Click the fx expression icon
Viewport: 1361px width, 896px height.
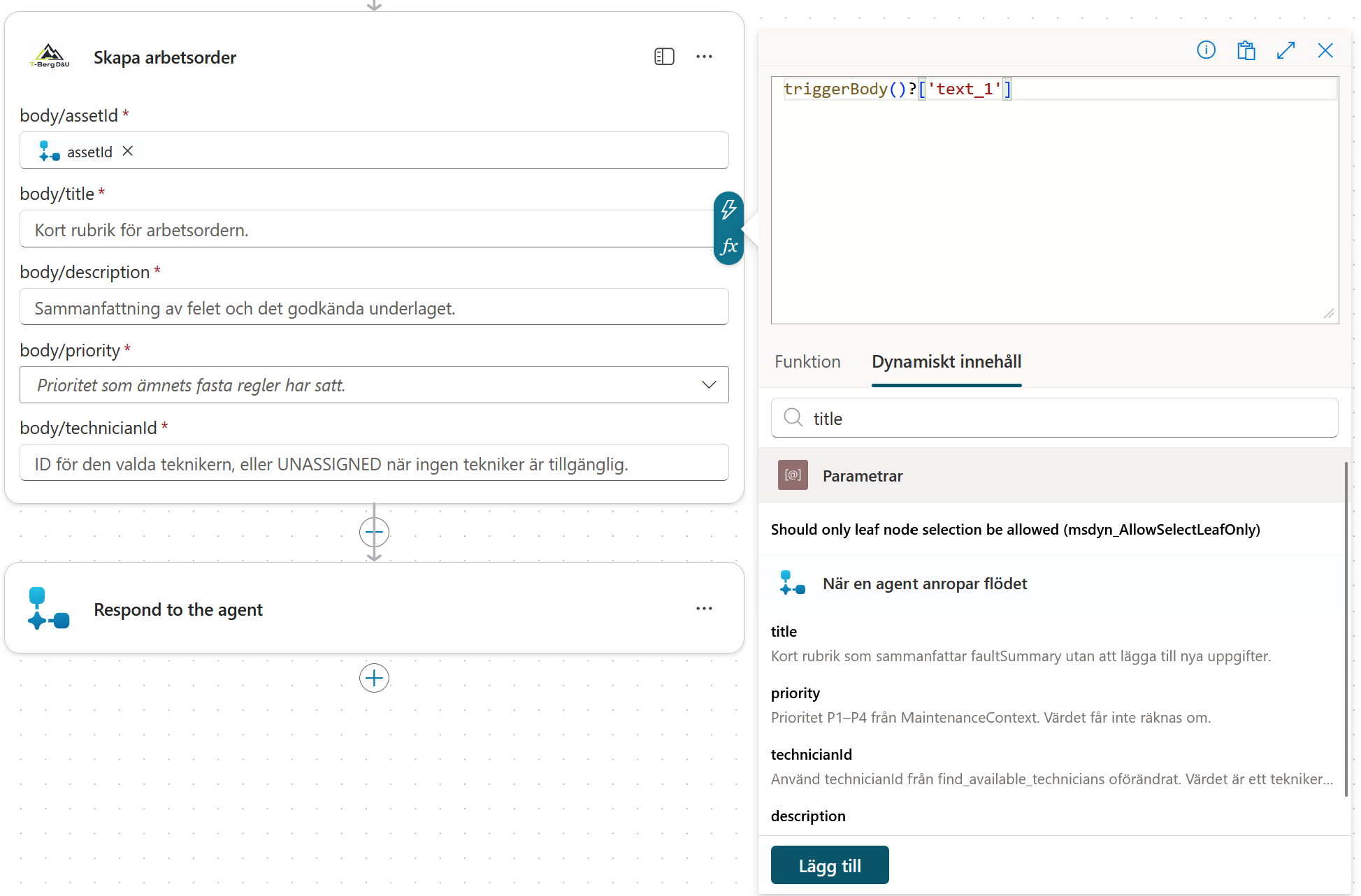(x=728, y=246)
